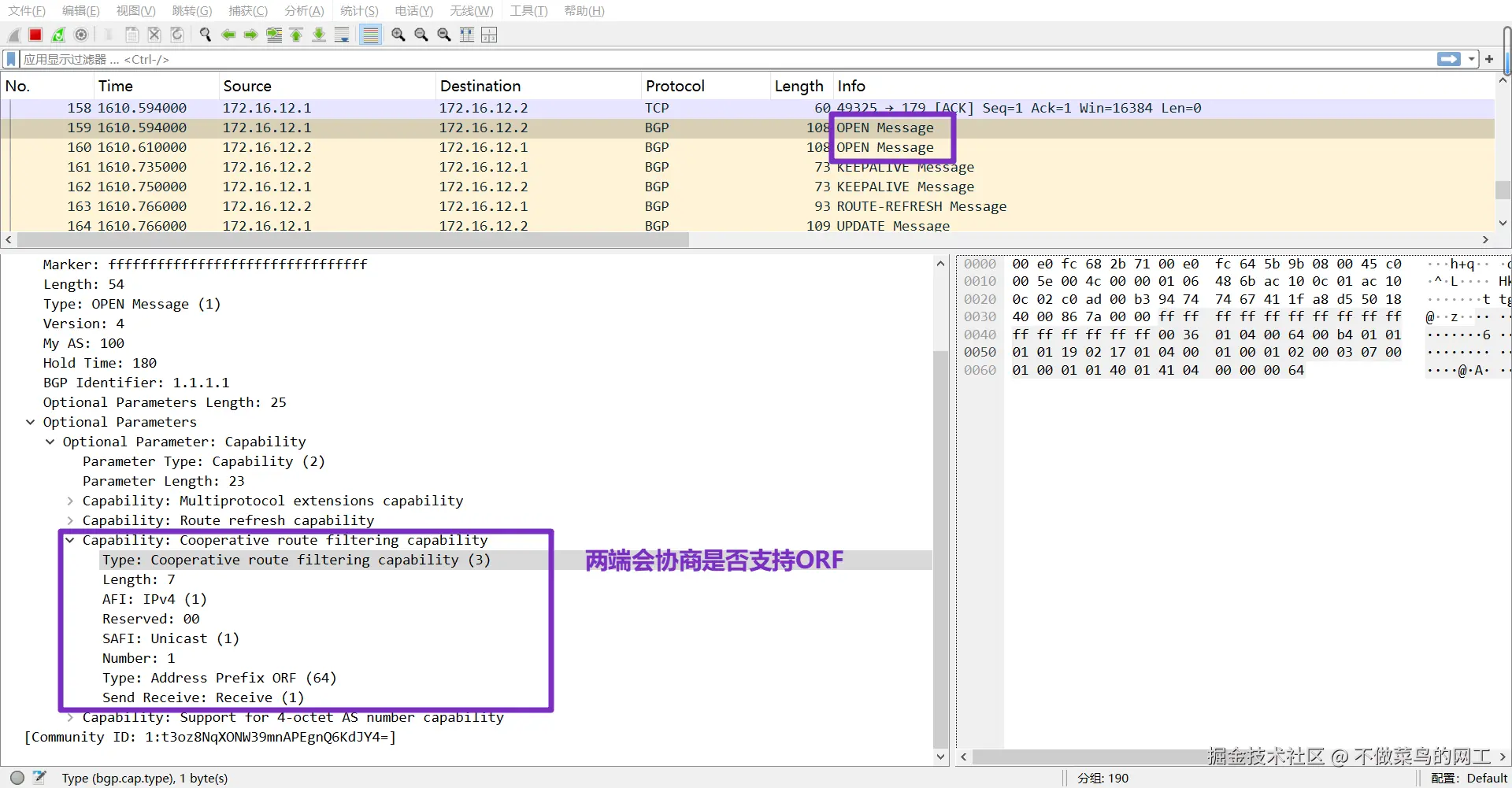
Task: Click the display filter bookmark icon
Action: [x=11, y=59]
